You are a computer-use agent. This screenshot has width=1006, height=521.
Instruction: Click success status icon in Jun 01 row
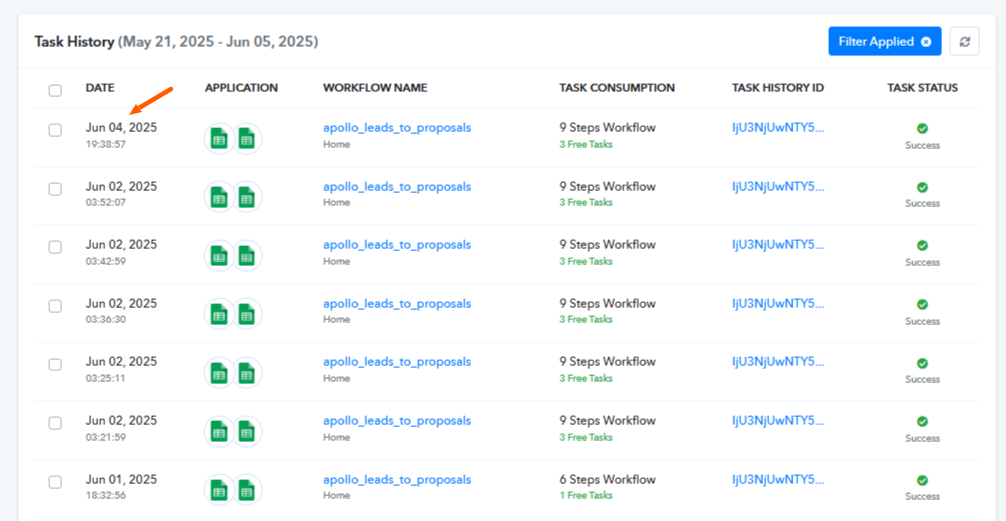pos(923,480)
